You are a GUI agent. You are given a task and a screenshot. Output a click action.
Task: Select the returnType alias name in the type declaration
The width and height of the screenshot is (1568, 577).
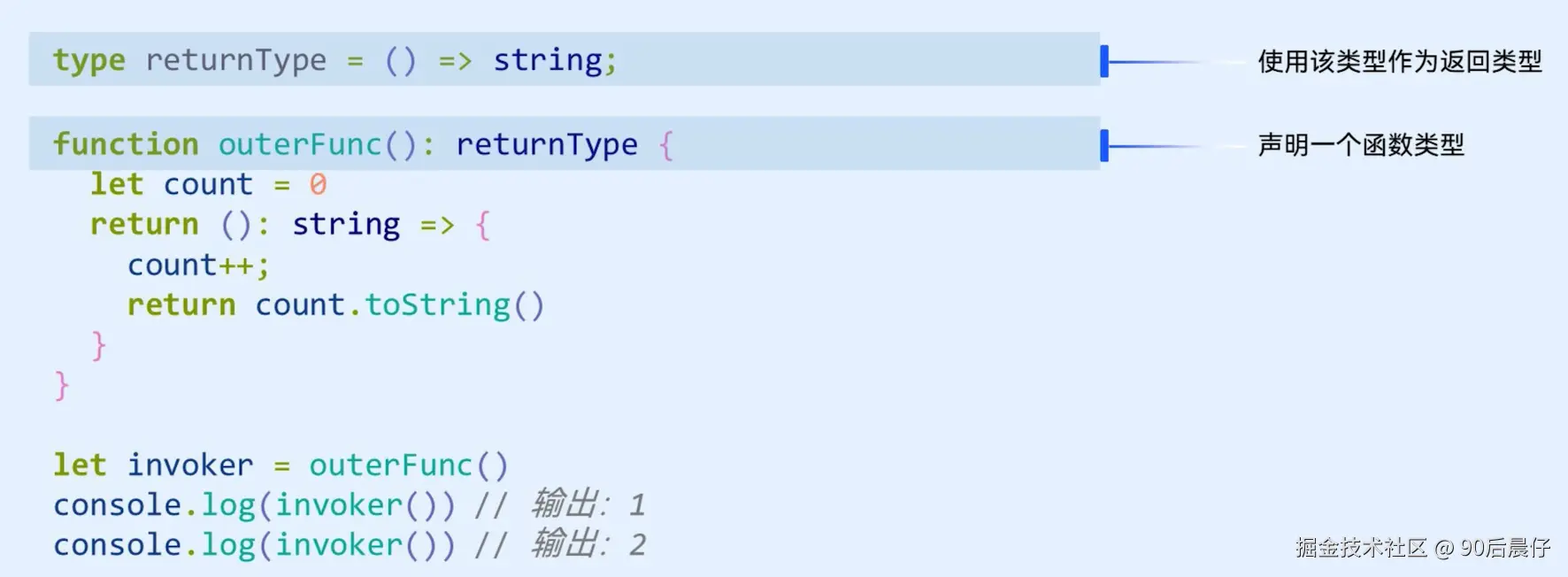(x=236, y=61)
